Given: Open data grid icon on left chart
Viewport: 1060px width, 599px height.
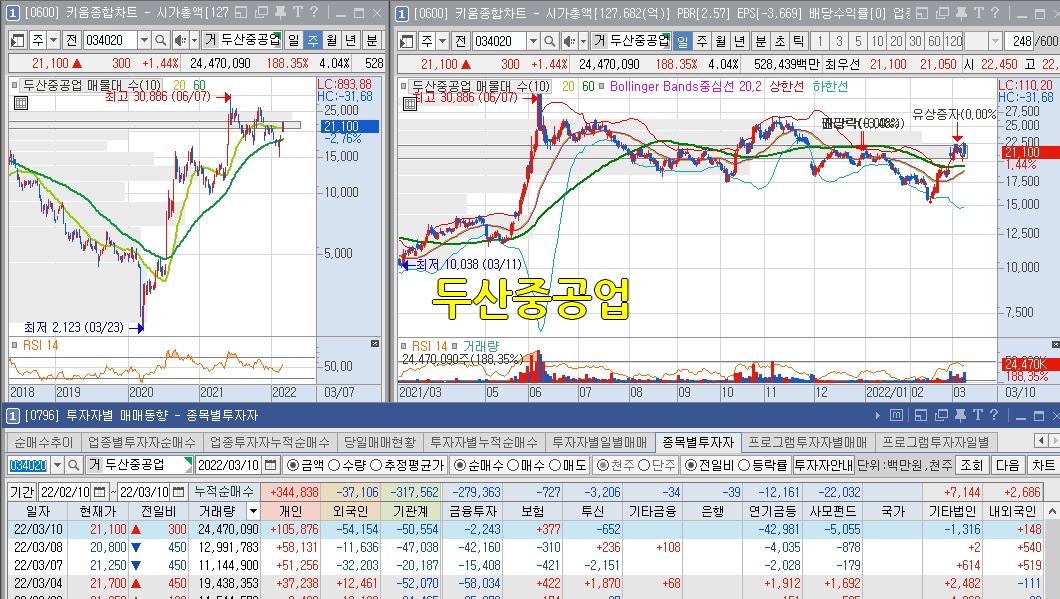Looking at the screenshot, I should point(21,103).
